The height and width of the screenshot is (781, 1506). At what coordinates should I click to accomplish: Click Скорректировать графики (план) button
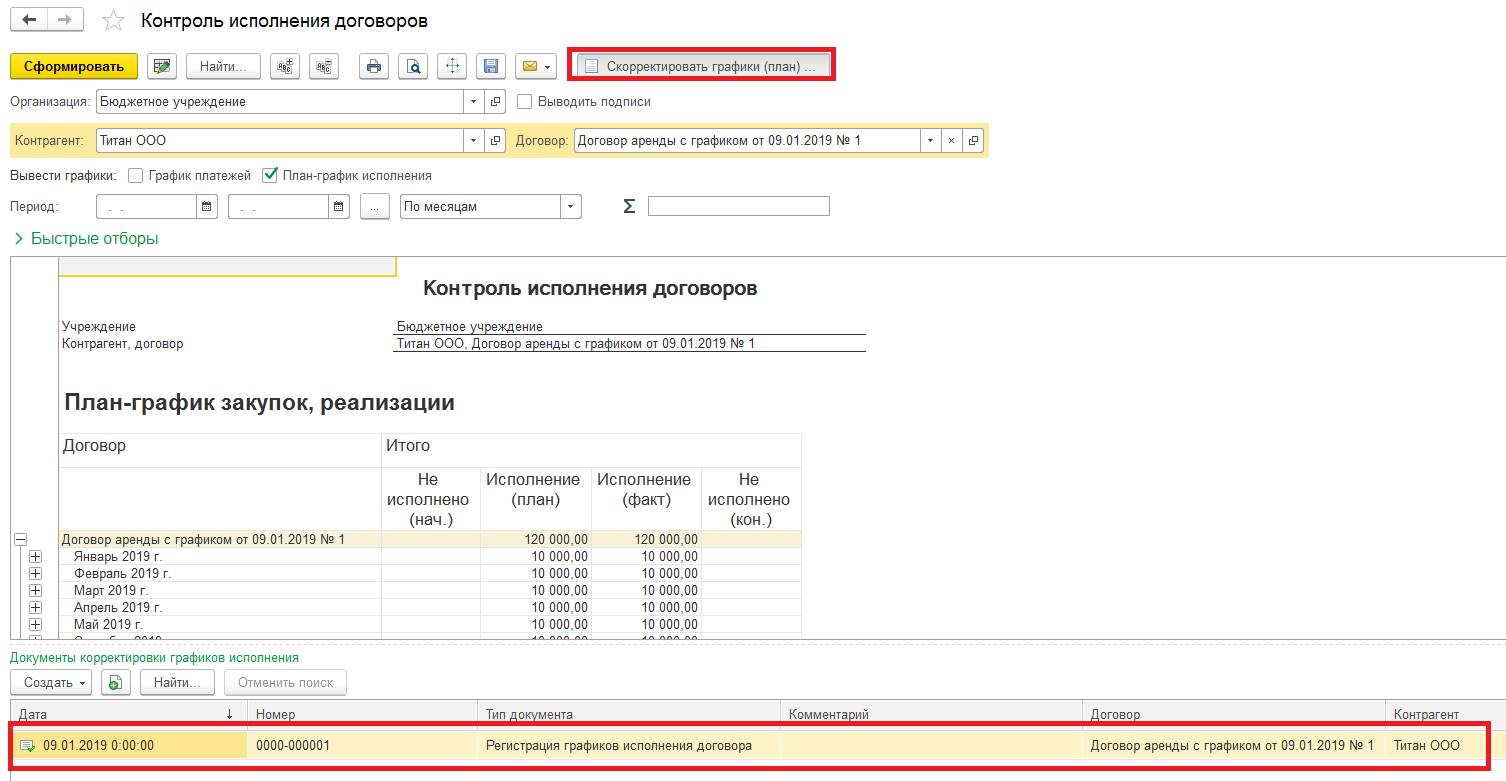coord(701,66)
